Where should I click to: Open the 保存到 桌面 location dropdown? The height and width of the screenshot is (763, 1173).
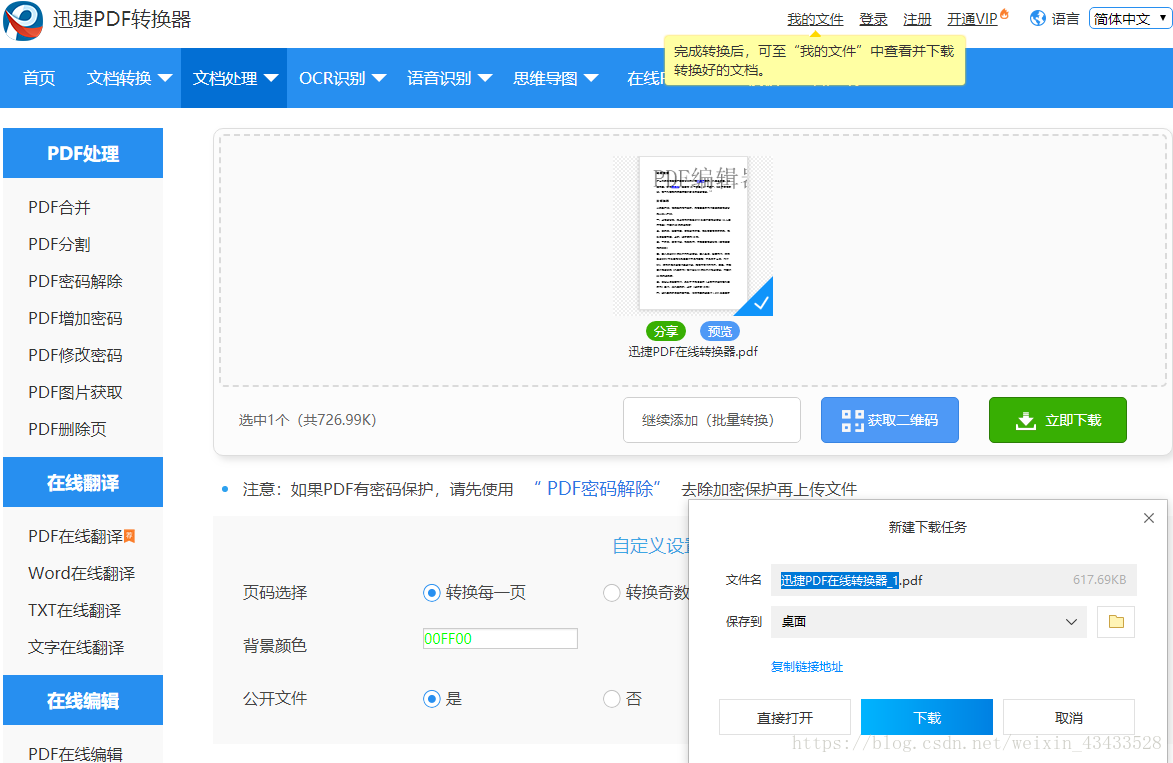(928, 622)
